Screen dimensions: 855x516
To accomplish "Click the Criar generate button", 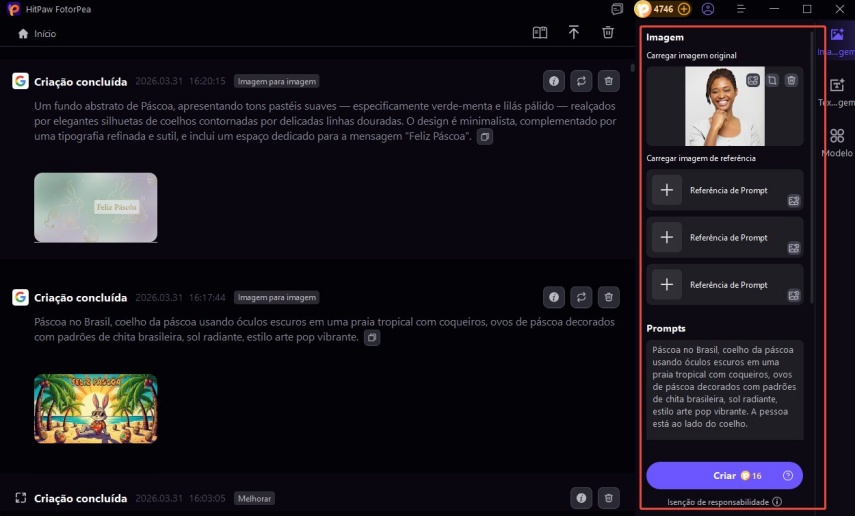I will click(724, 476).
